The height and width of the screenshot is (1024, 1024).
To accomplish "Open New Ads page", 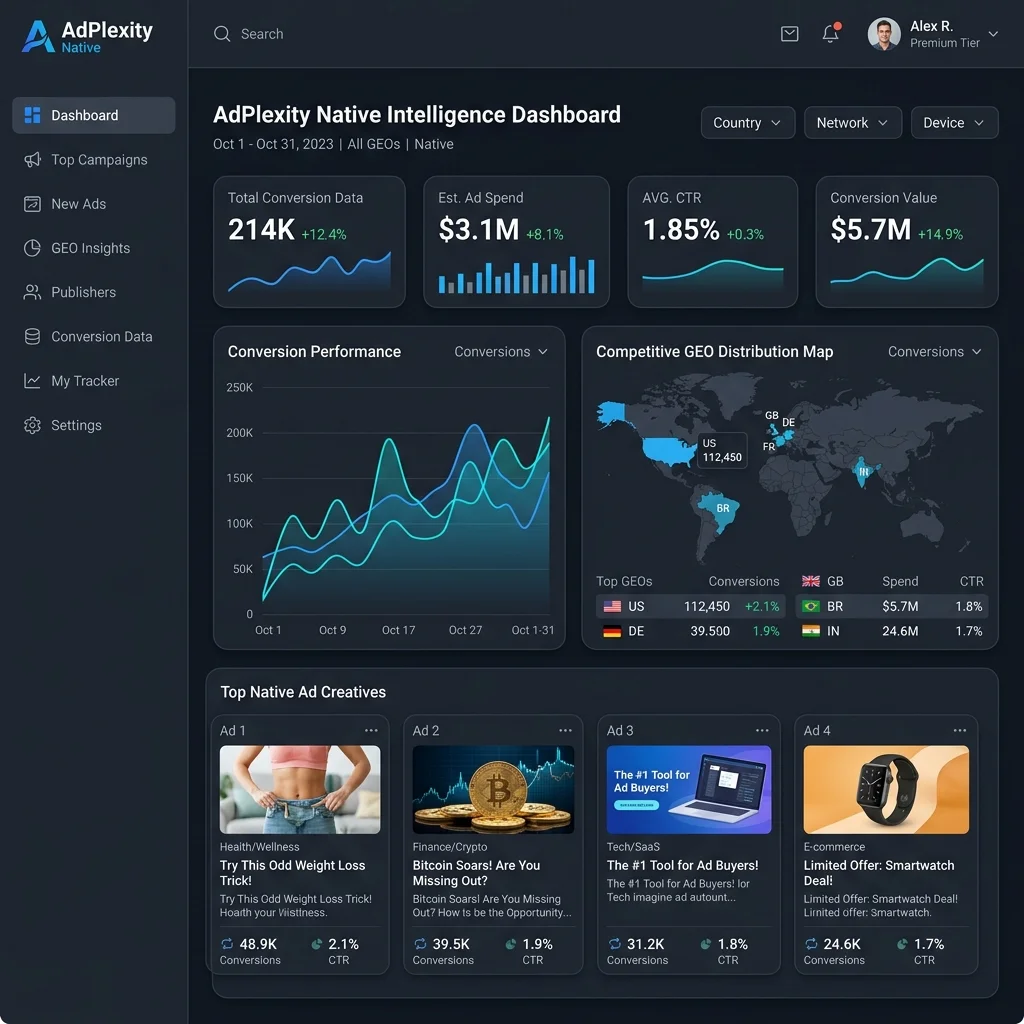I will [x=93, y=204].
